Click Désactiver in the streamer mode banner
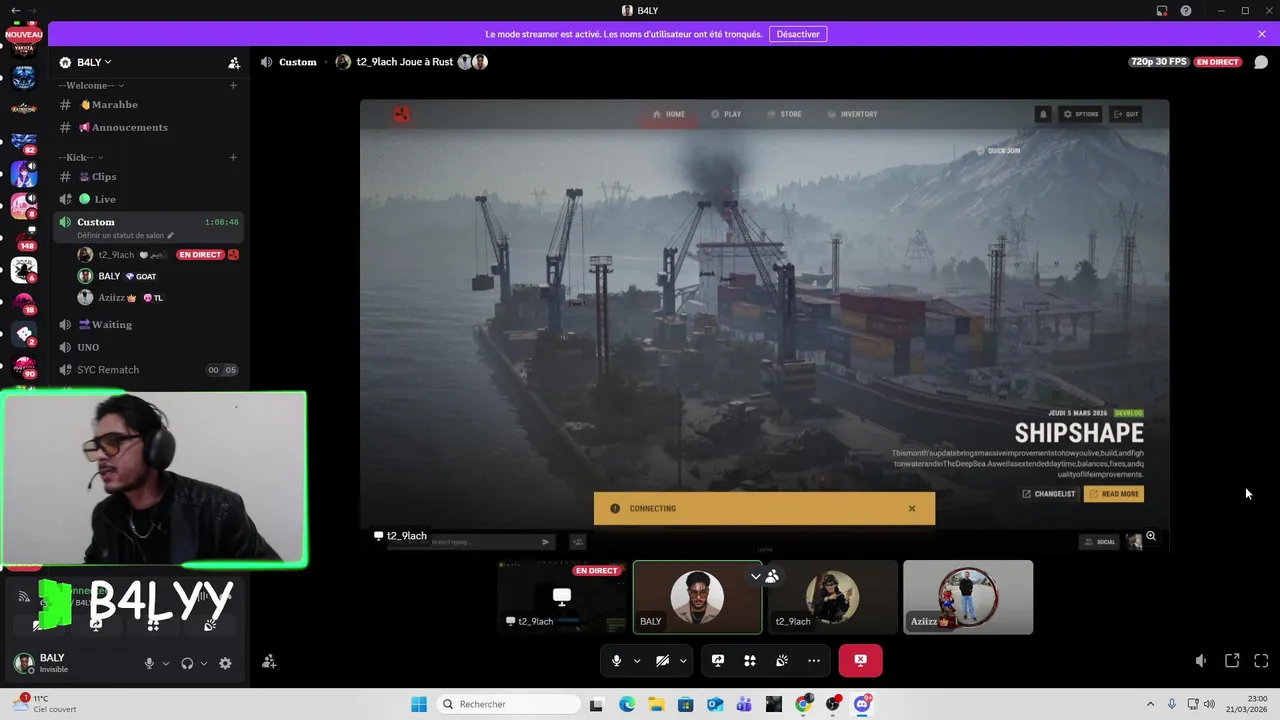 click(x=798, y=34)
